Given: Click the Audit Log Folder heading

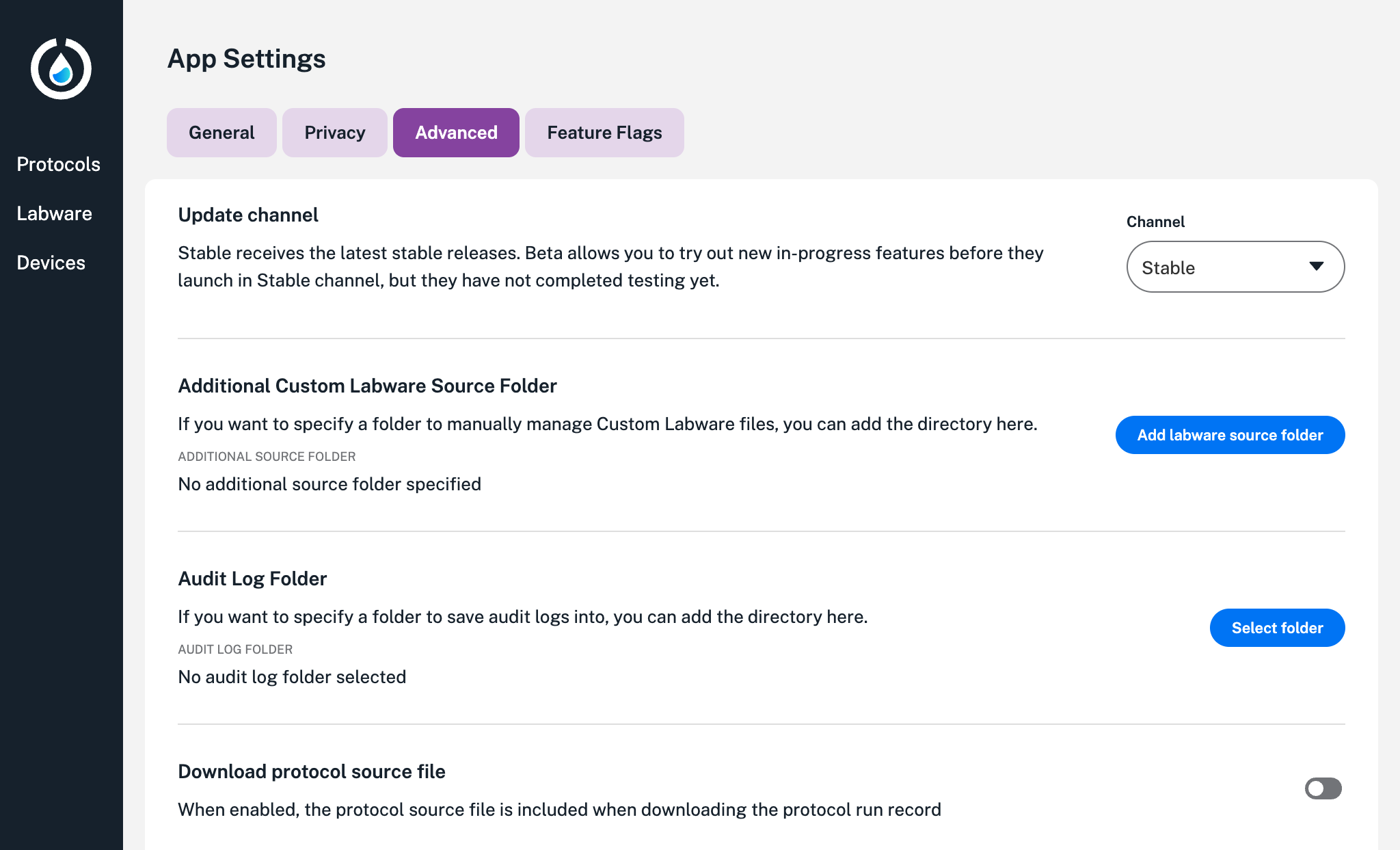Looking at the screenshot, I should (252, 579).
